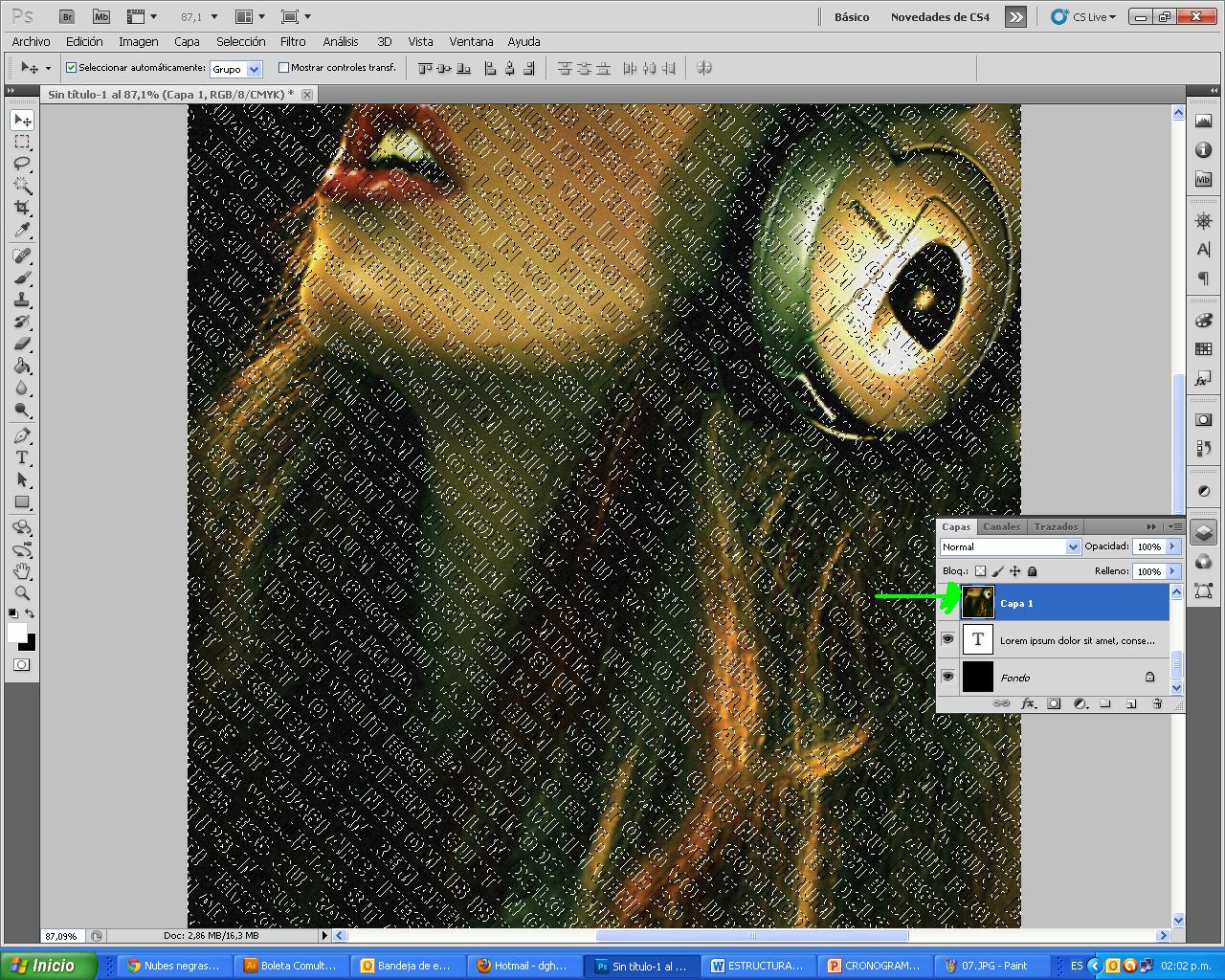Image resolution: width=1225 pixels, height=980 pixels.
Task: Select the Rectangular Marquee tool
Action: (x=22, y=142)
